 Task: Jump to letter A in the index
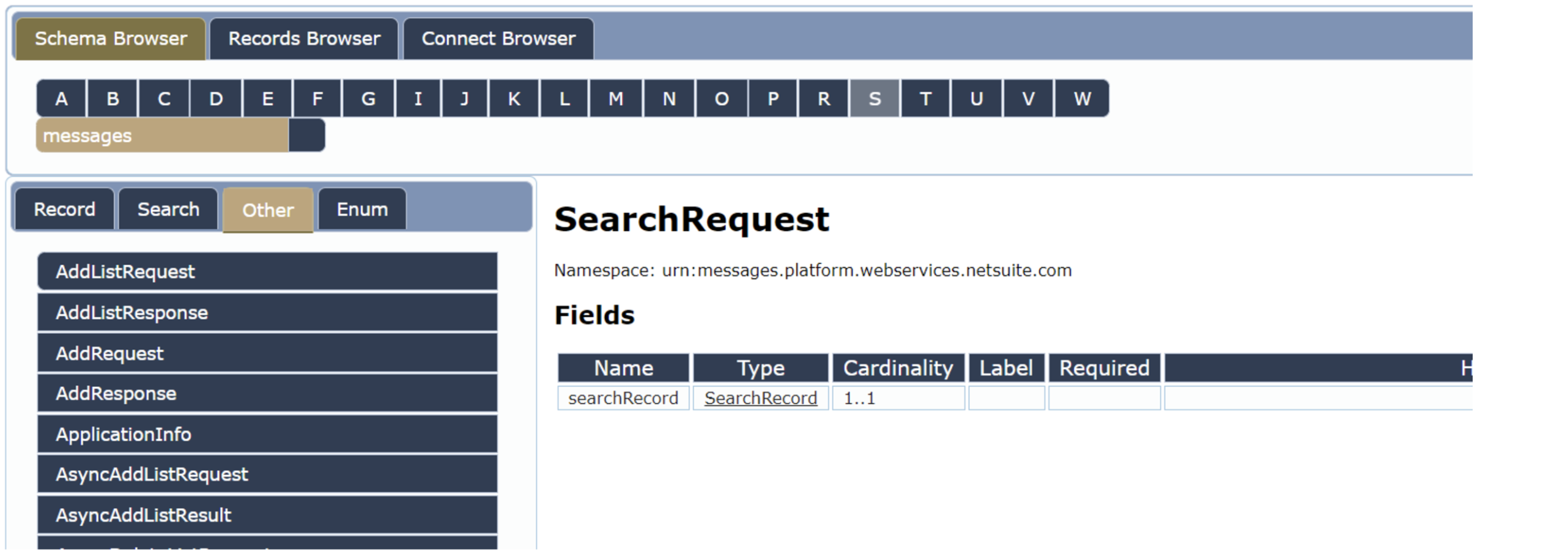pyautogui.click(x=61, y=98)
